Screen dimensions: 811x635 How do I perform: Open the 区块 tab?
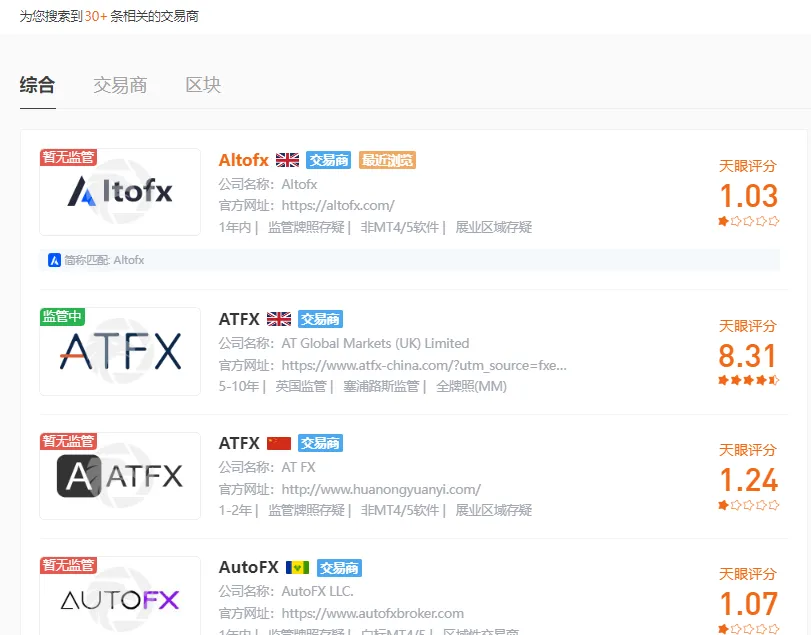[x=203, y=85]
